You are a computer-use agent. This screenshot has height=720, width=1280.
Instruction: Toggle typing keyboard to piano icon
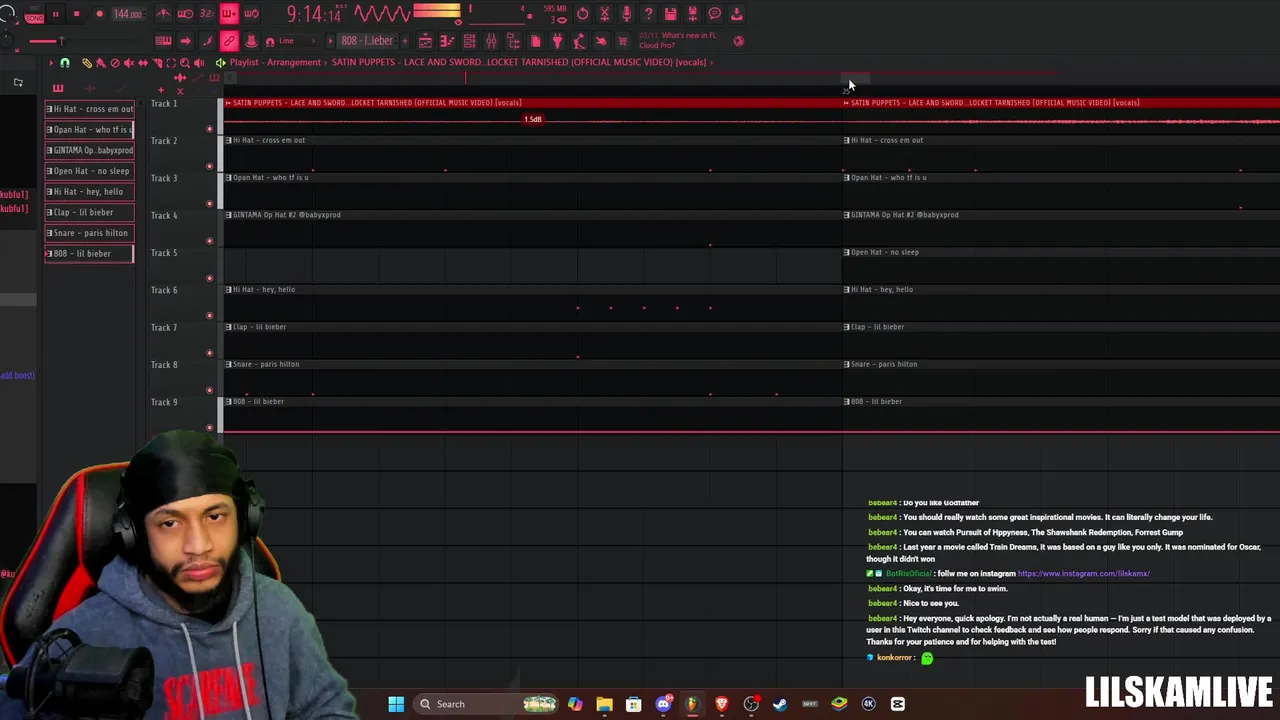[163, 41]
